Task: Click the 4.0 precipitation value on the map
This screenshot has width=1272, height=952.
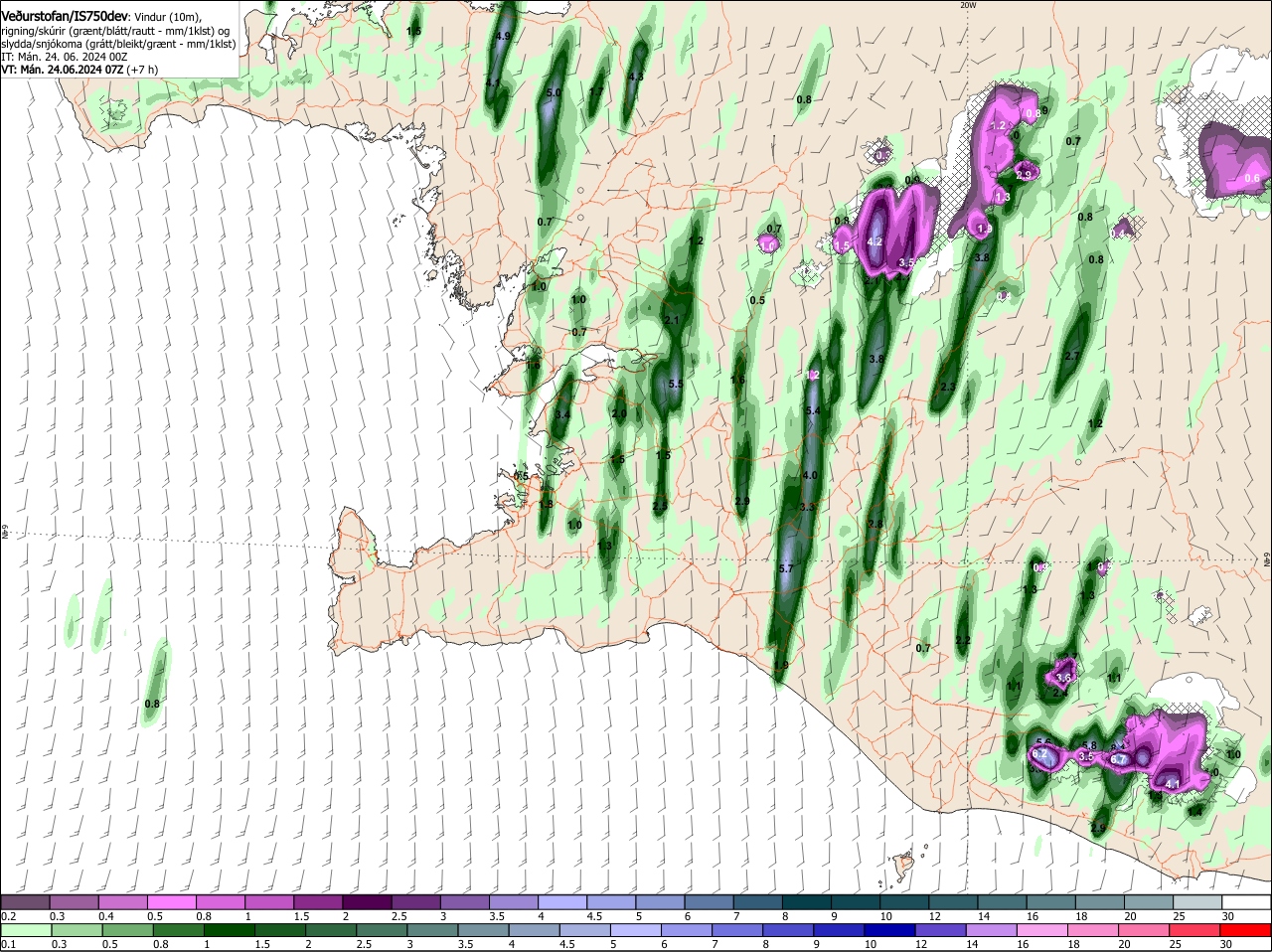Action: click(809, 475)
